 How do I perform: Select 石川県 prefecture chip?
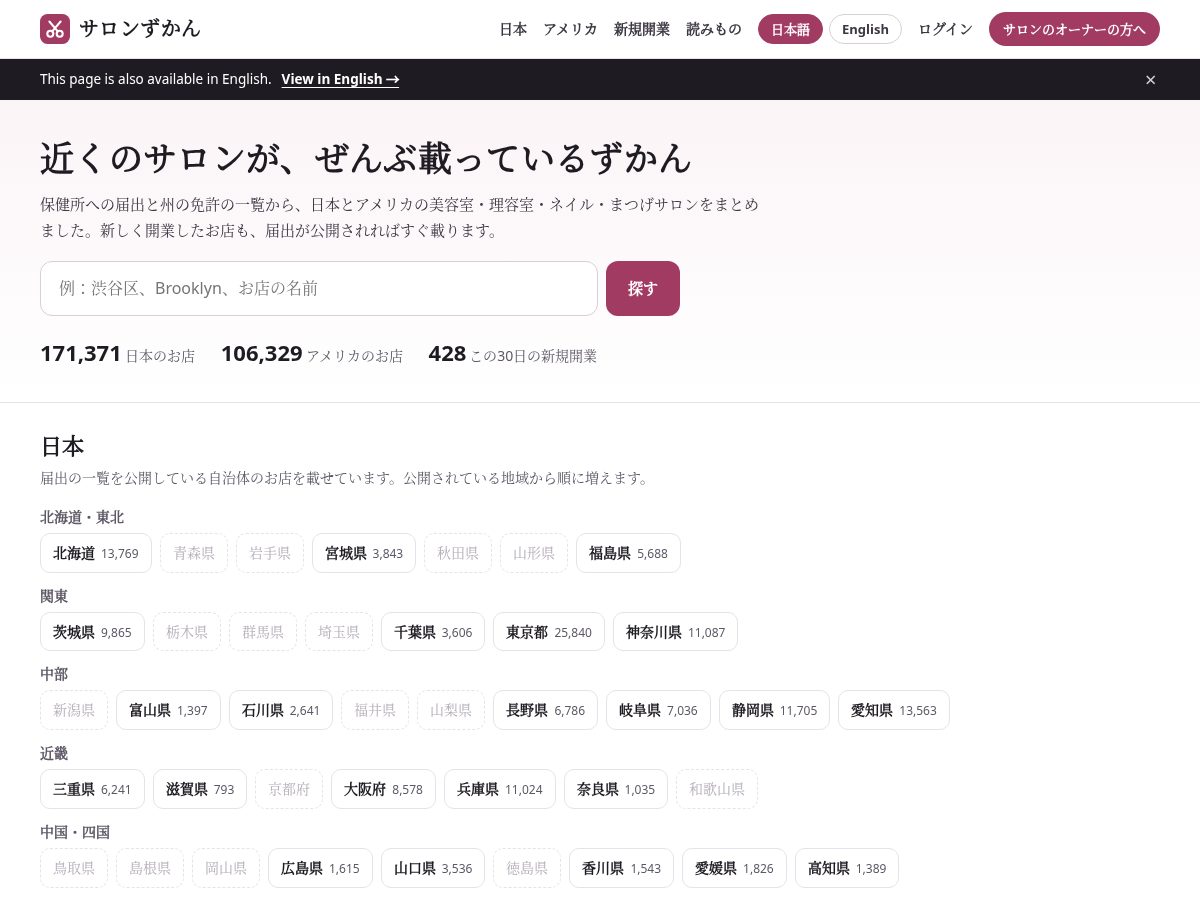(281, 710)
